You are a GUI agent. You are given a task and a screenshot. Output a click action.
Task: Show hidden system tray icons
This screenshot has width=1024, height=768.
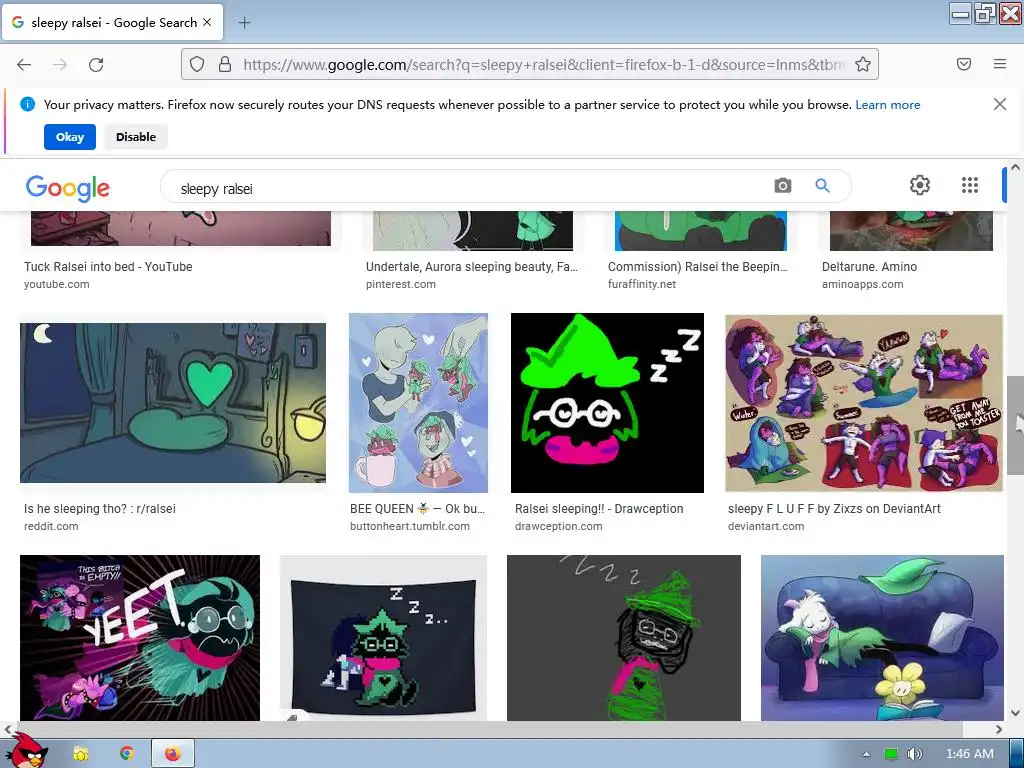click(866, 754)
